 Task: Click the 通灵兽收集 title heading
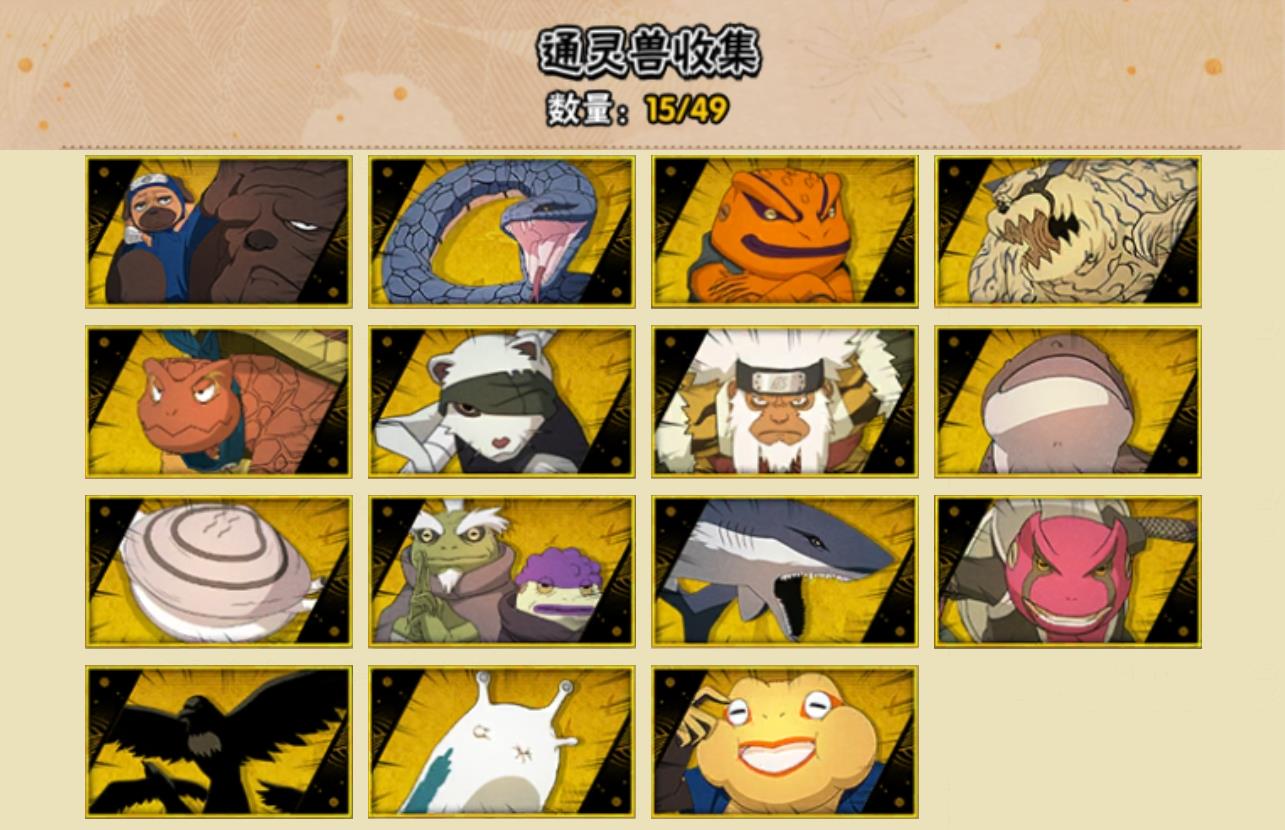point(649,51)
